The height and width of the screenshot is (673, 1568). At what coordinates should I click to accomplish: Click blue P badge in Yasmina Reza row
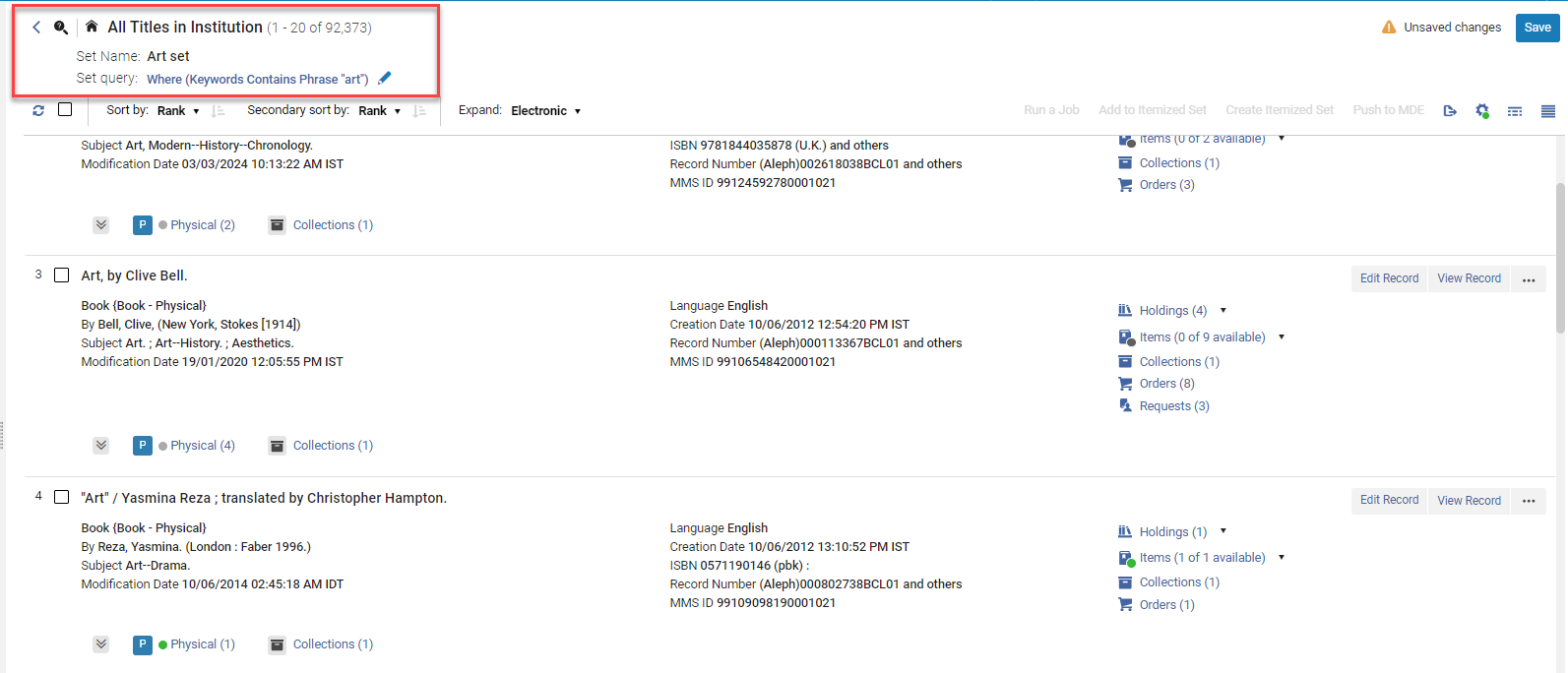[143, 644]
